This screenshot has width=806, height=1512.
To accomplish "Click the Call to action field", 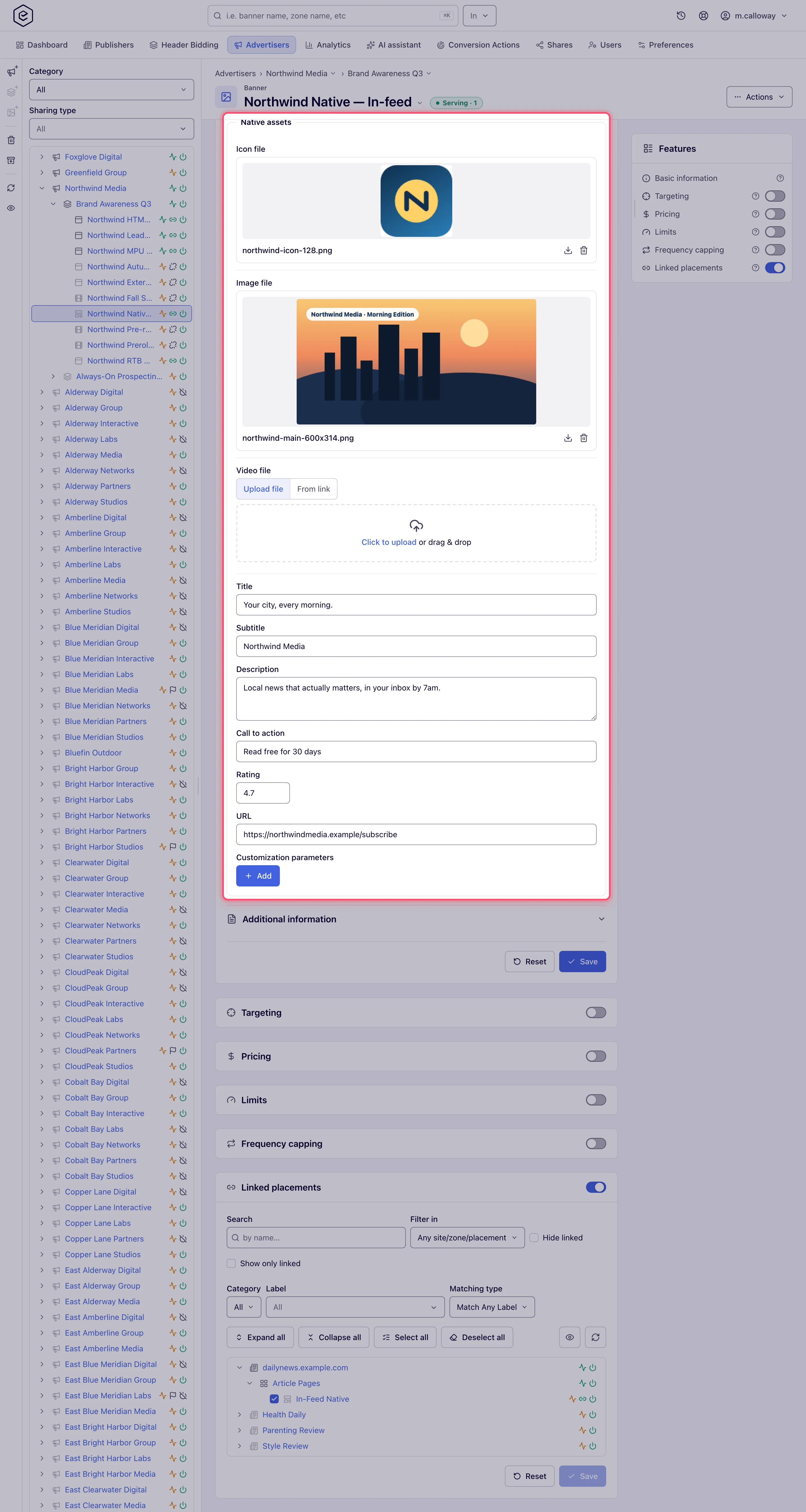I will (x=416, y=751).
